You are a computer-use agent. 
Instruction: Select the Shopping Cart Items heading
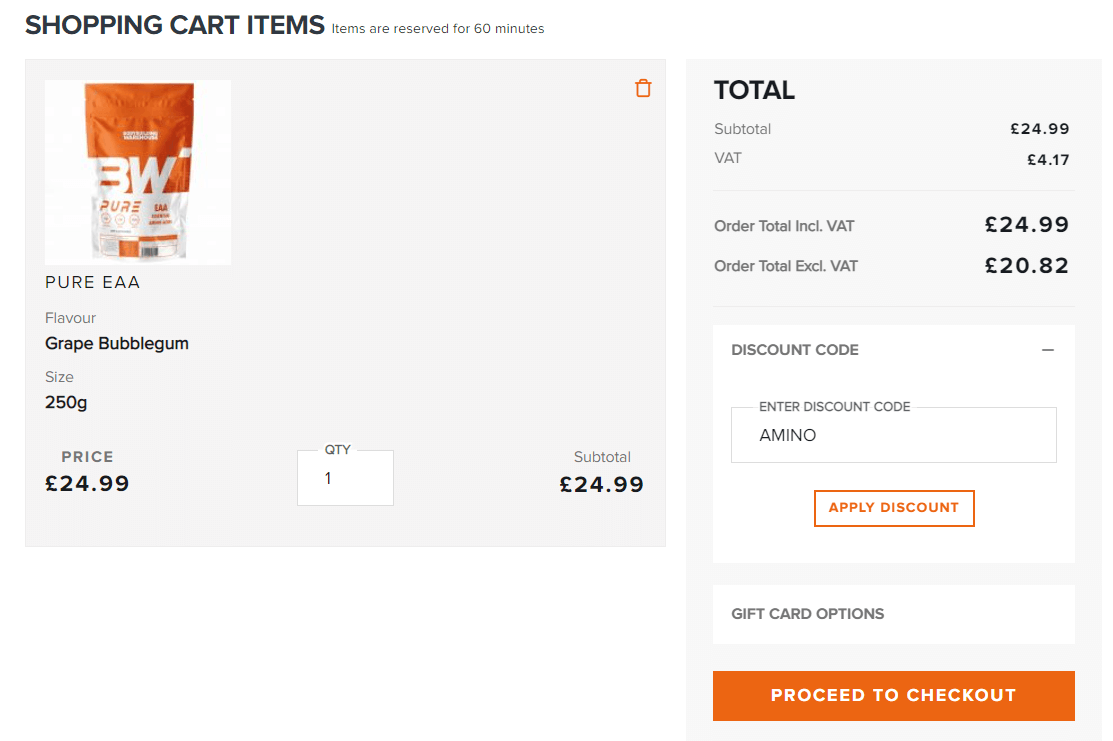pos(175,25)
